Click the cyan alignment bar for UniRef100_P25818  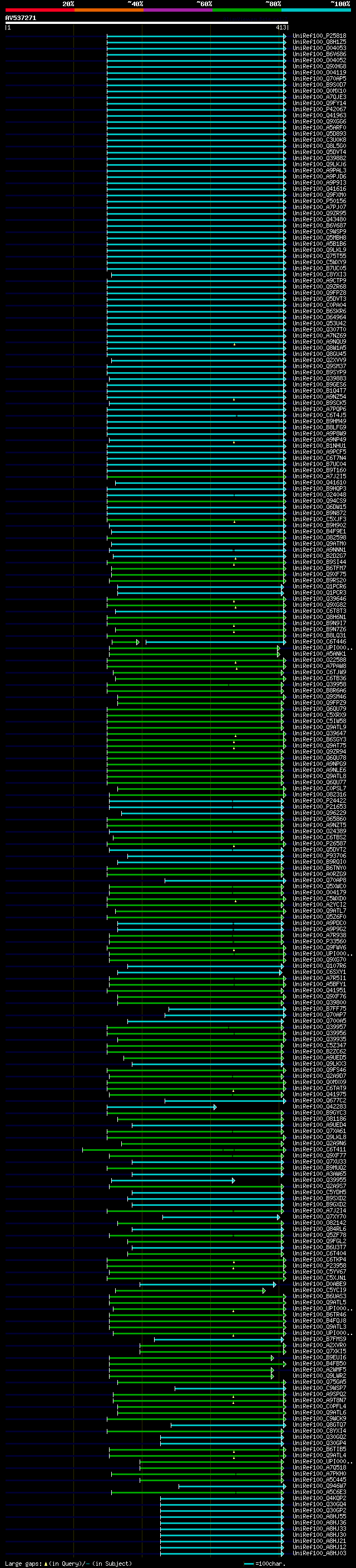(x=196, y=36)
